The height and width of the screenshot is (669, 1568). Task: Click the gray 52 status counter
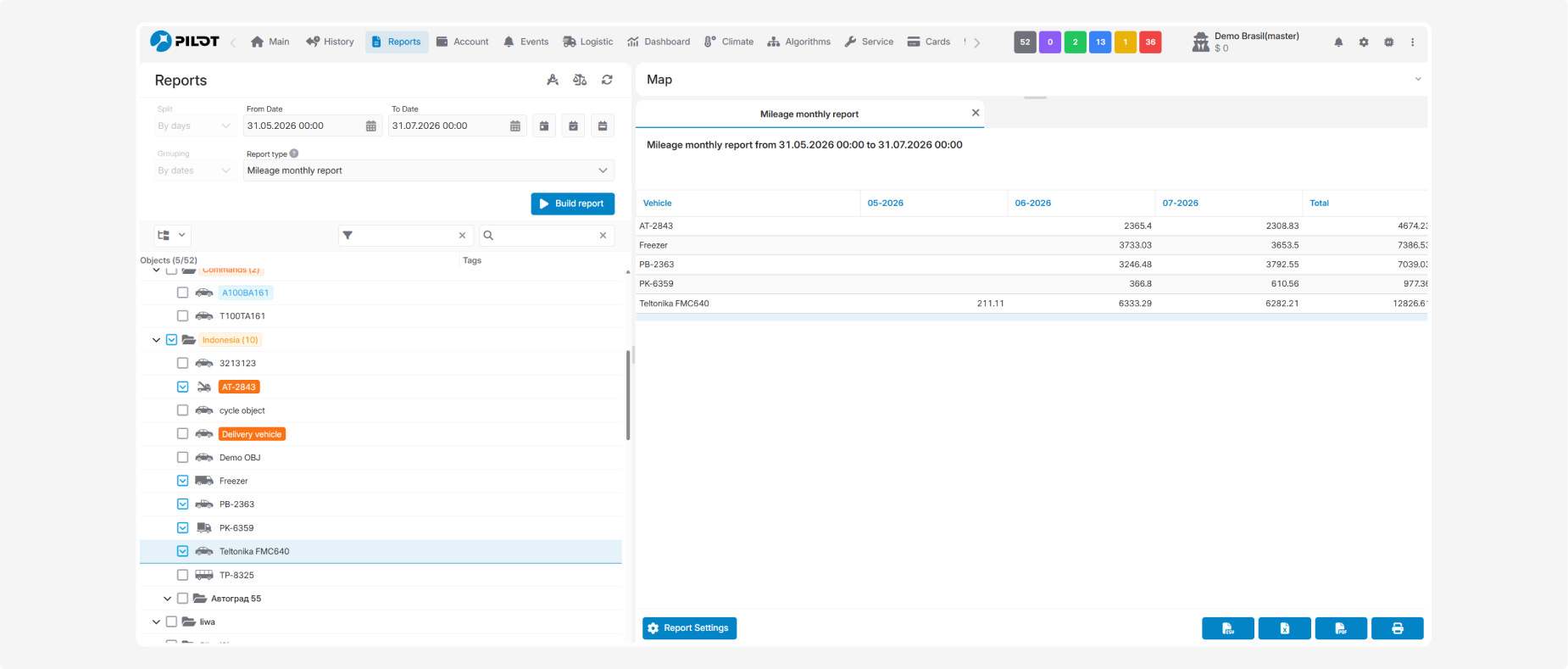[1026, 42]
